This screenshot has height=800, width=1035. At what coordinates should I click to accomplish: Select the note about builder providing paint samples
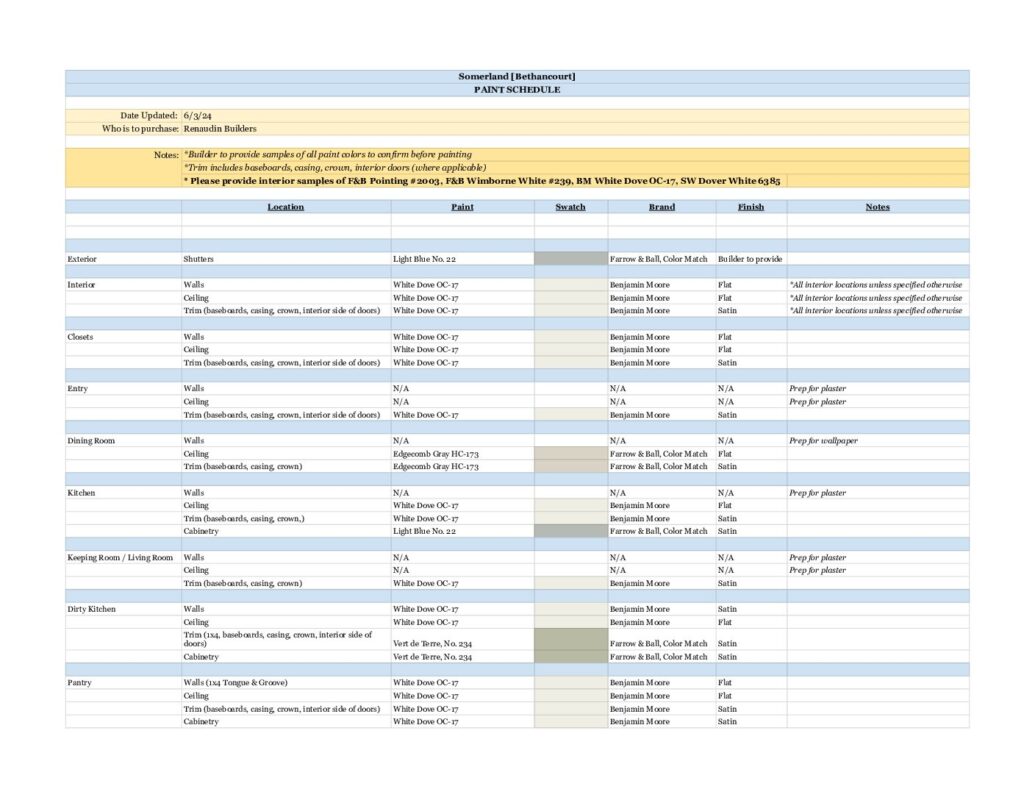pos(327,154)
